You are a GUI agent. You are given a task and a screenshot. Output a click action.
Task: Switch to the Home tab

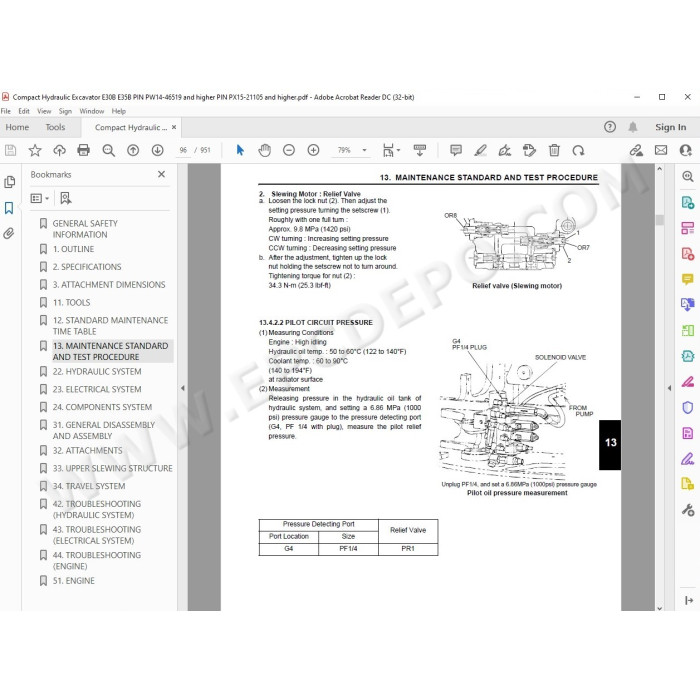pos(17,127)
